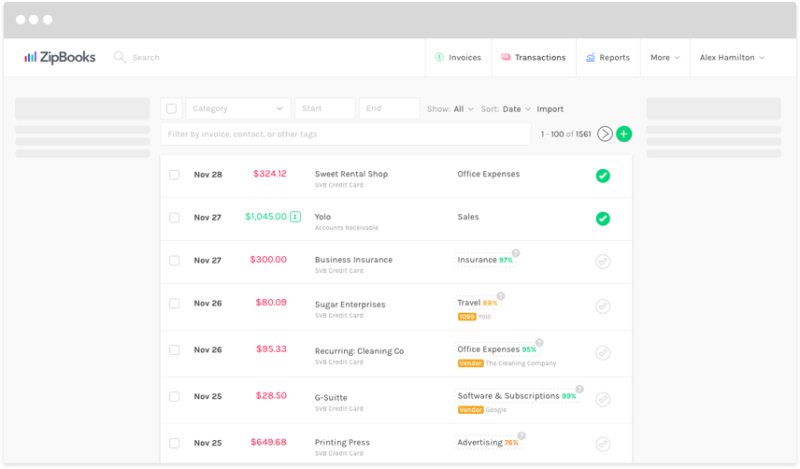The width and height of the screenshot is (800, 469).
Task: Select checkbox for Sugar Enterprises transaction
Action: click(174, 303)
